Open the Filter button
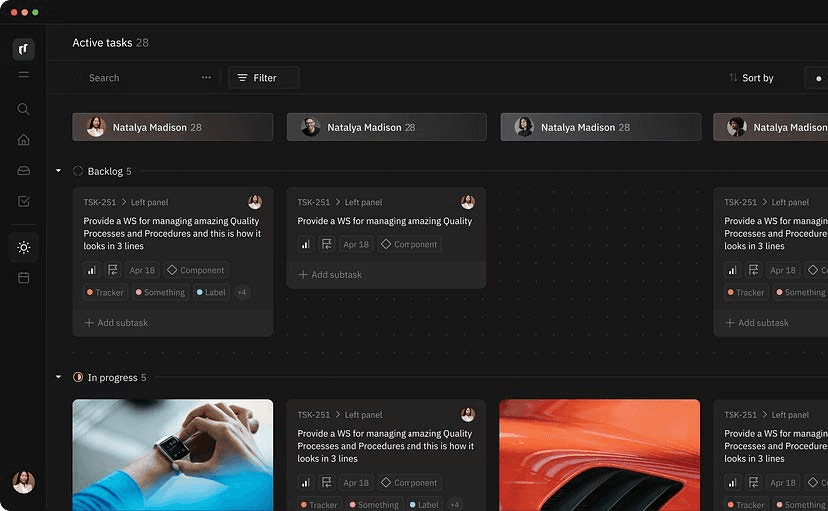Screen dimensions: 828x511 (264, 78)
